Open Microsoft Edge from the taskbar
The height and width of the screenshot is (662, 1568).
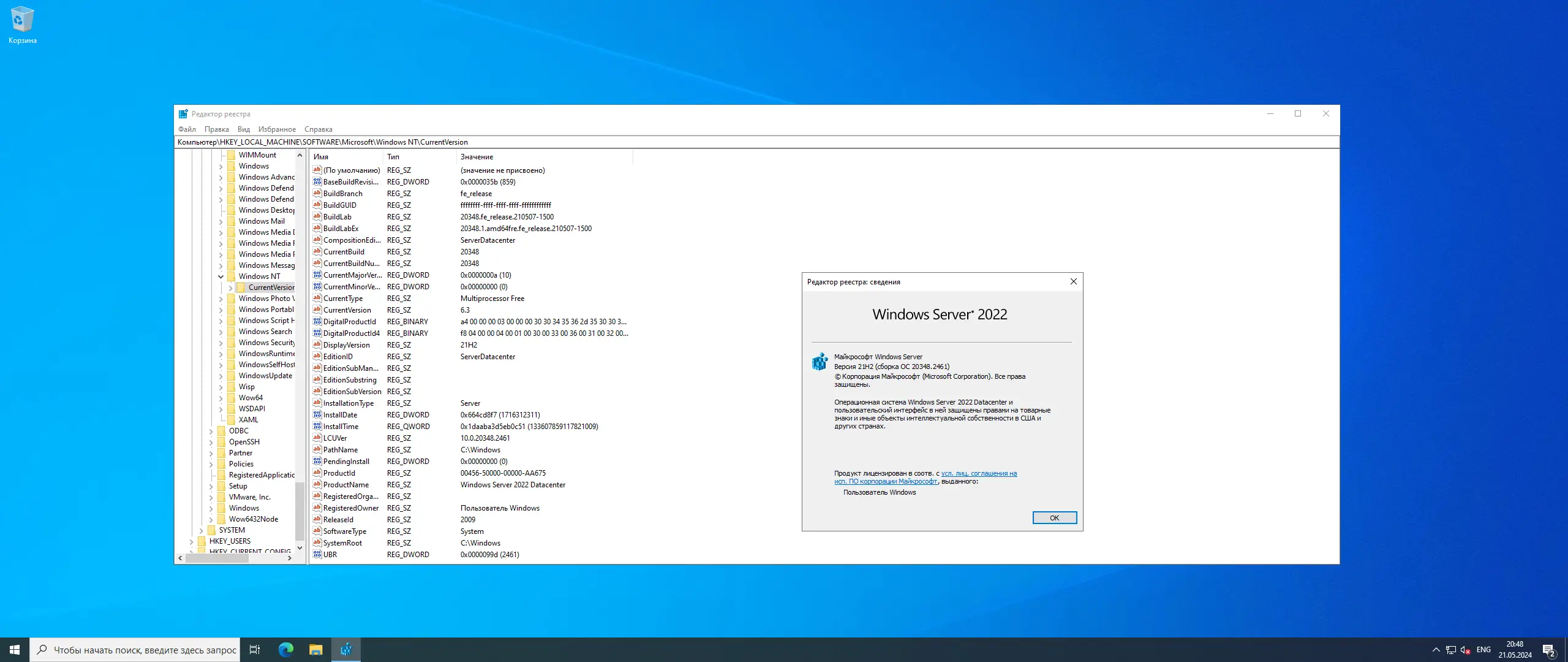pyautogui.click(x=286, y=650)
